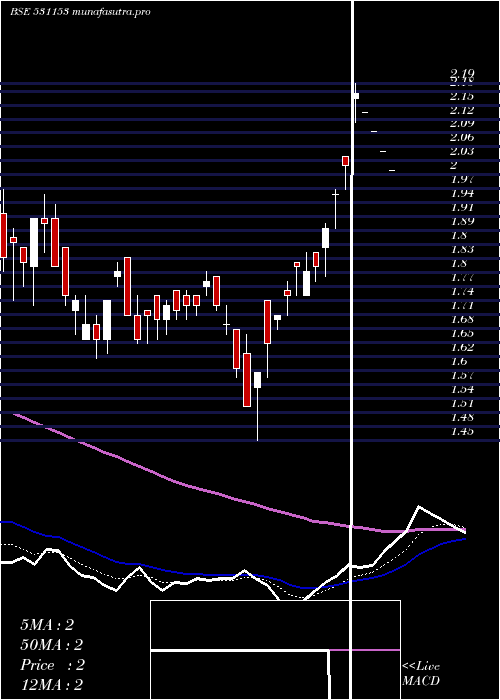Select the 2.03 price axis label
The width and height of the screenshot is (500, 700).
(462, 152)
